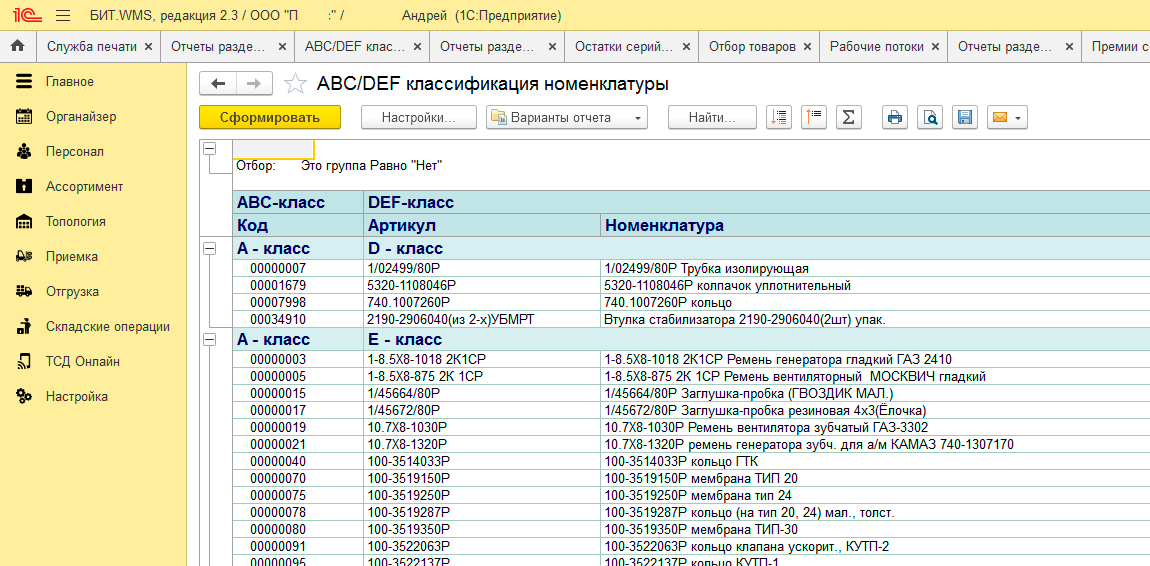Select article 1-8.5Х8-875 2К 1СР cell
The image size is (1150, 566).
pos(483,376)
